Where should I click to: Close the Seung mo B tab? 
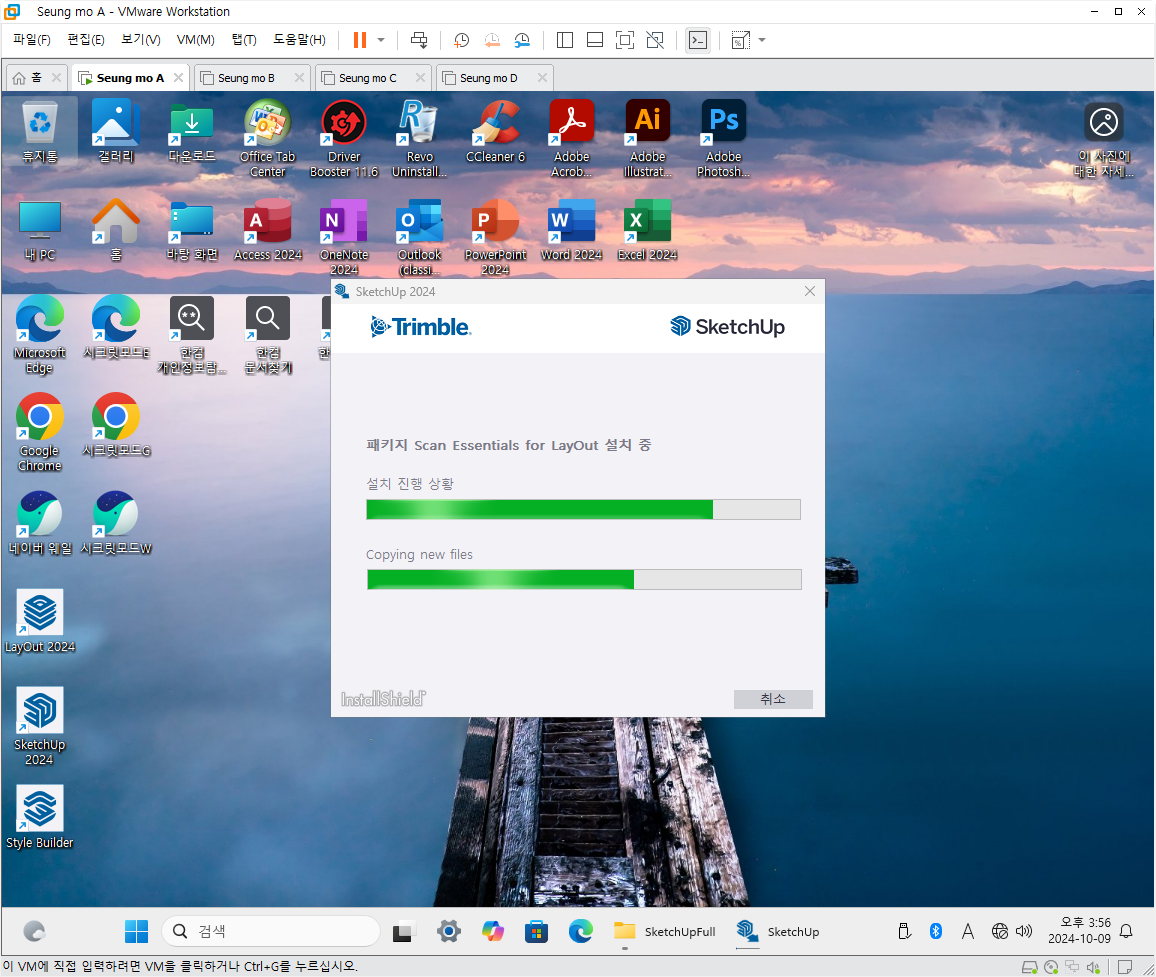[299, 77]
